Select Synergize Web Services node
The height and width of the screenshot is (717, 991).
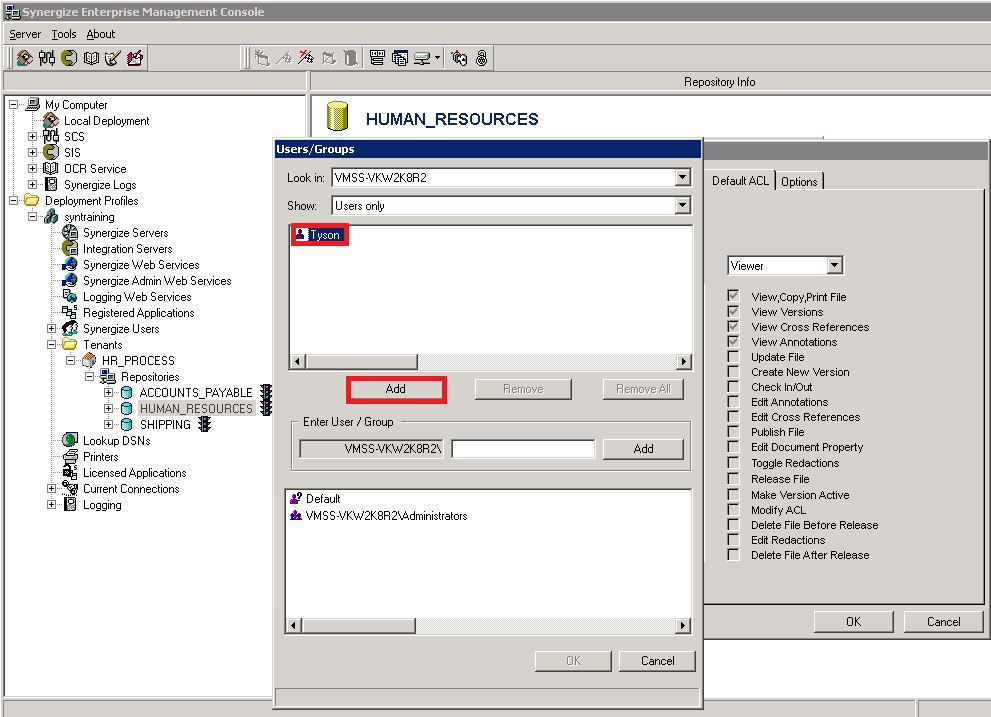141,265
